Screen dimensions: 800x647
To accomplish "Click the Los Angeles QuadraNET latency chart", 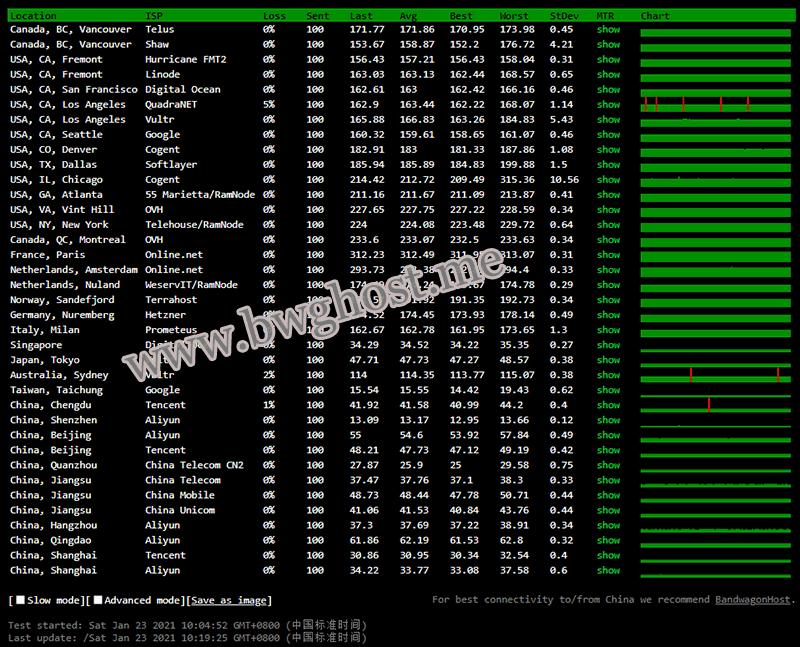I will click(714, 105).
